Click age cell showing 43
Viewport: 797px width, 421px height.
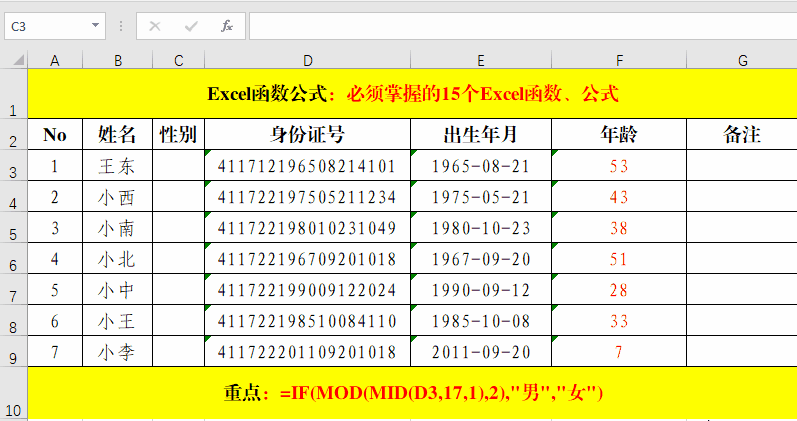(x=619, y=196)
